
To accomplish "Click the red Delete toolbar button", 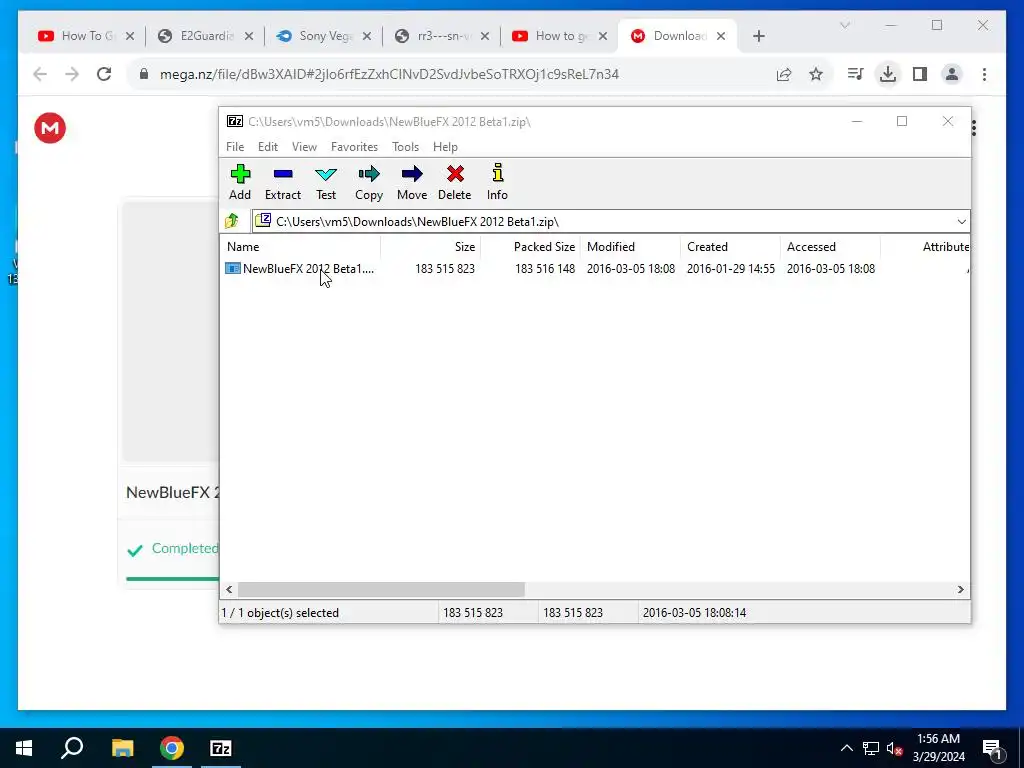I will tap(455, 182).
